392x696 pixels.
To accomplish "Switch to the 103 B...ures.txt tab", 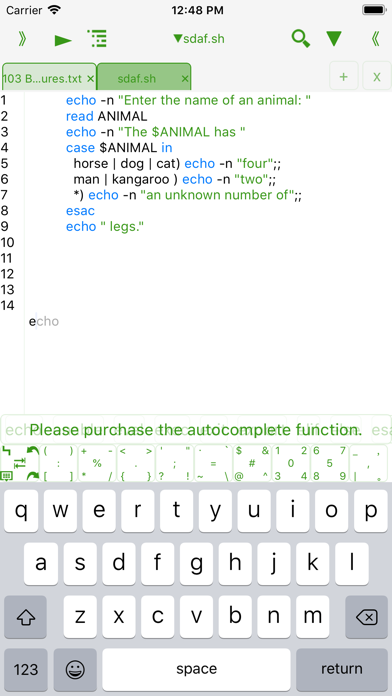I will click(x=43, y=79).
